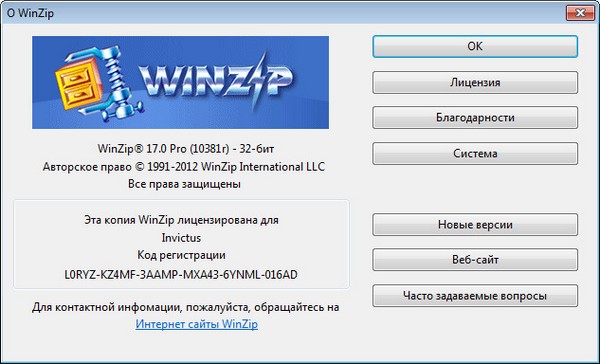Click the WinZip 17.0 Pro version text
Viewport: 600px width, 364px height.
[186, 149]
